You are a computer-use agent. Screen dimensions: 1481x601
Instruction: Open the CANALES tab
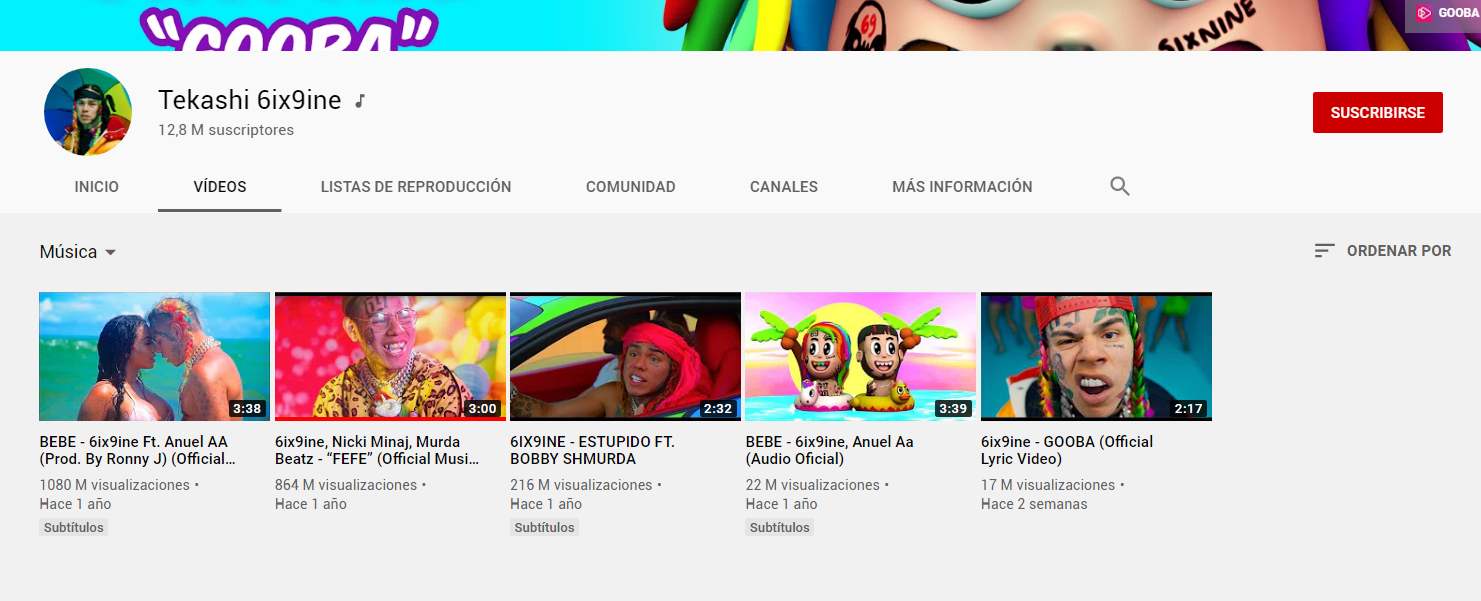783,187
